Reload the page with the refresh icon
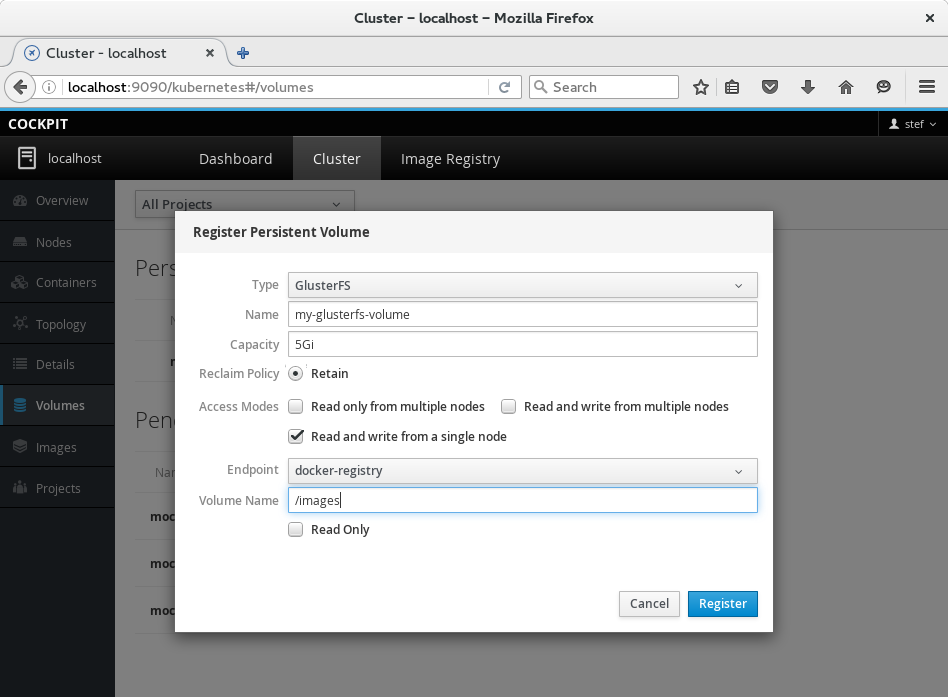The image size is (948, 697). [x=505, y=87]
